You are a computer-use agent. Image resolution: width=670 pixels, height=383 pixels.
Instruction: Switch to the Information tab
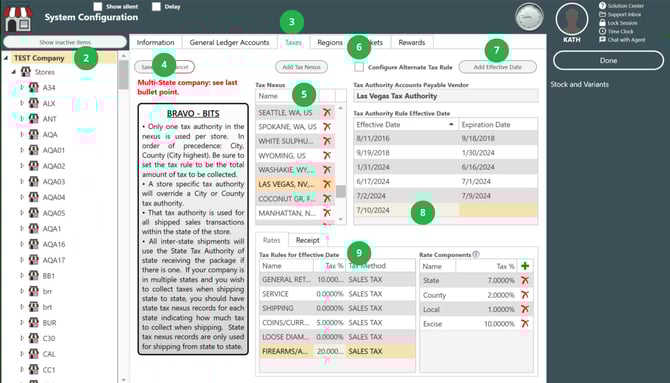[x=156, y=42]
